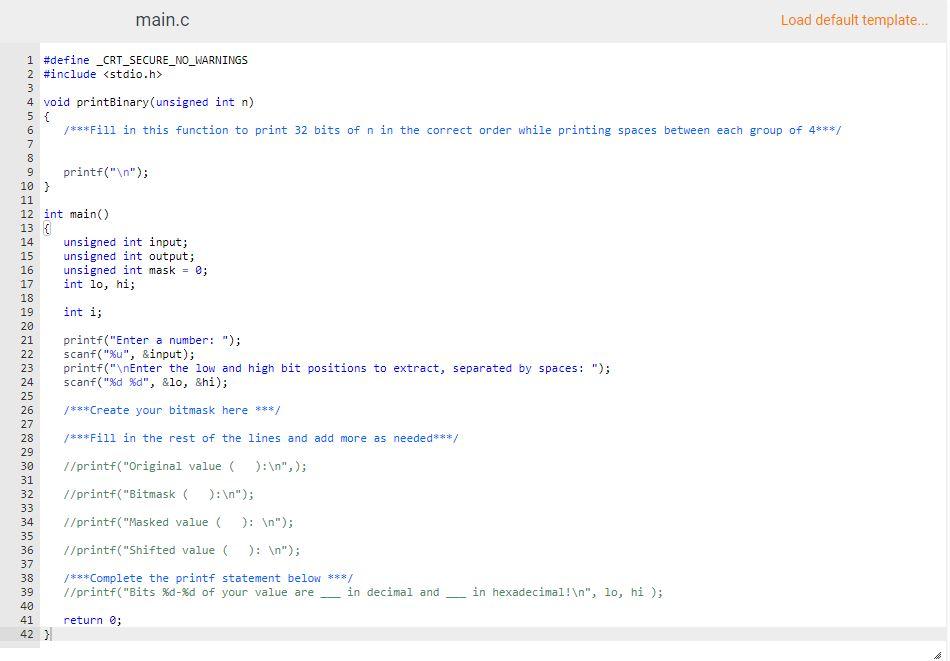Viewport: 950px width, 661px height.
Task: Click the scanf %u input line
Action: (x=132, y=354)
